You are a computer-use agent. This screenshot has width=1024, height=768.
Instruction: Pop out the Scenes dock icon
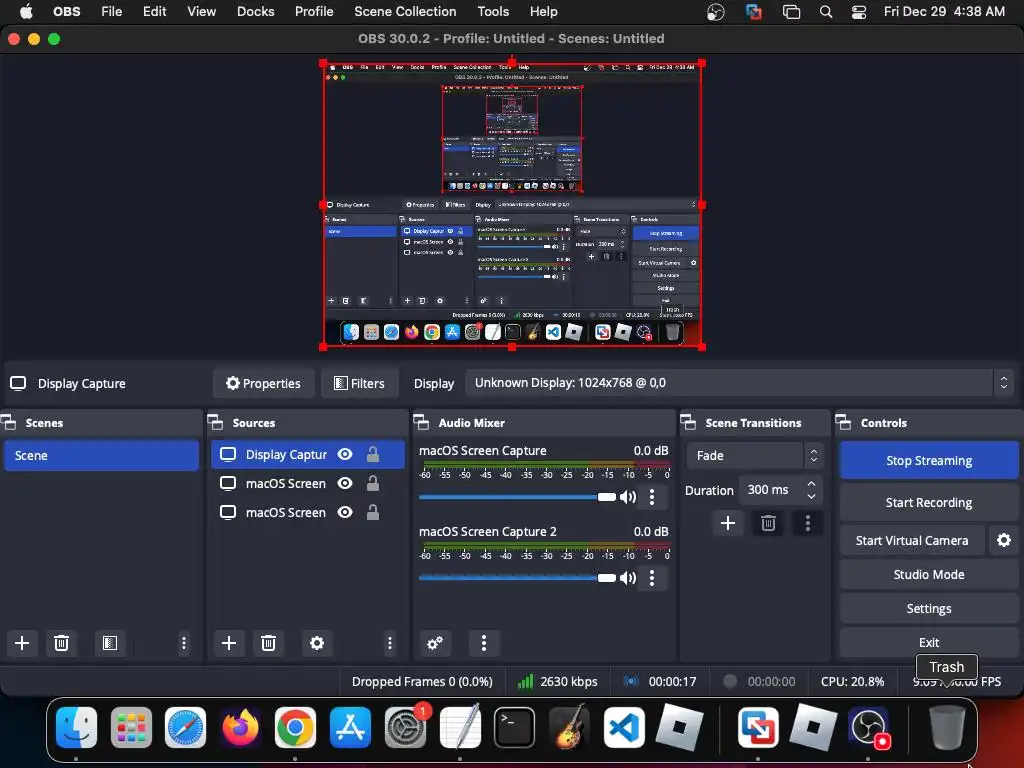click(x=9, y=423)
